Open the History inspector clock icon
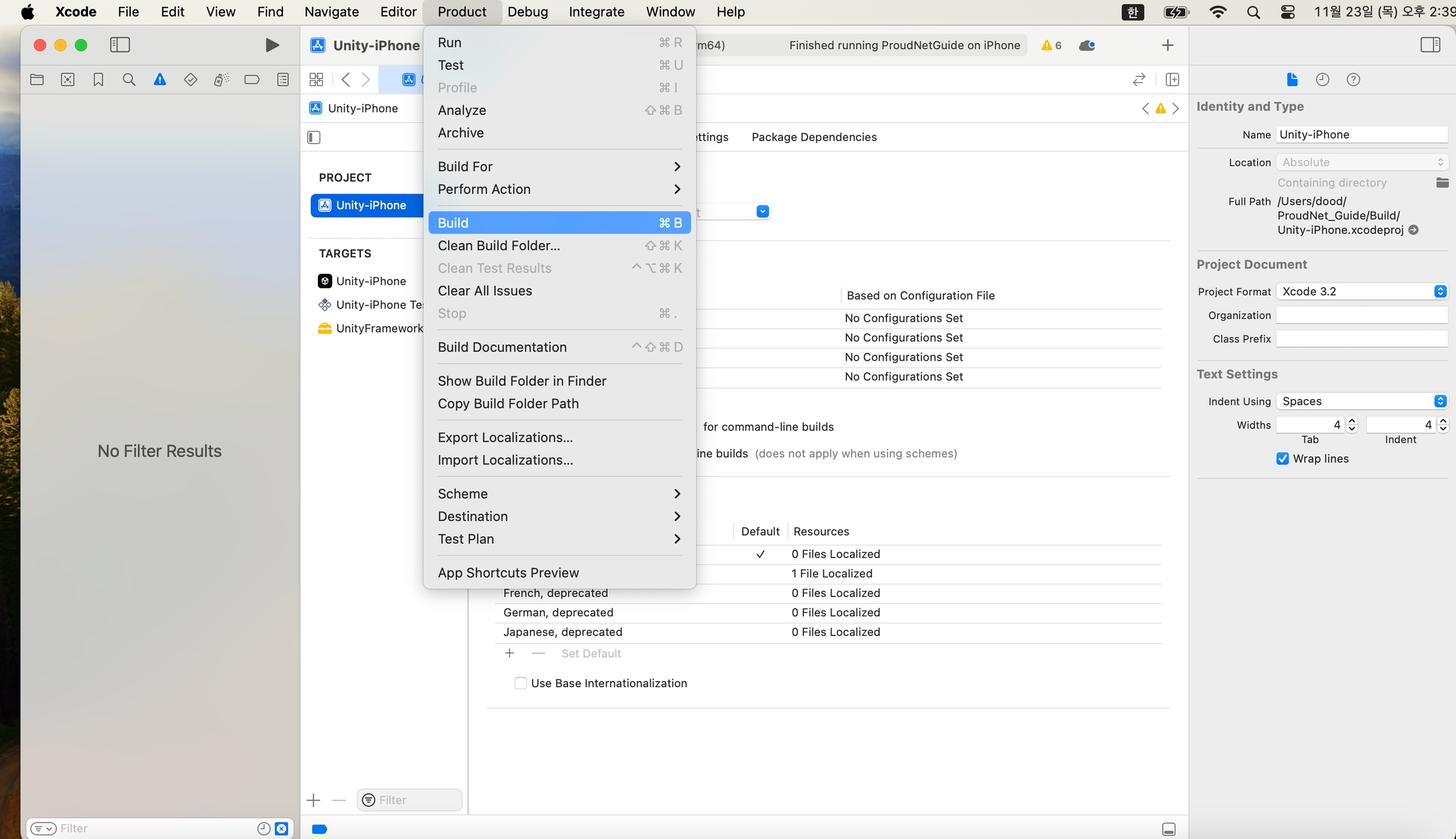The image size is (1456, 839). tap(1322, 80)
